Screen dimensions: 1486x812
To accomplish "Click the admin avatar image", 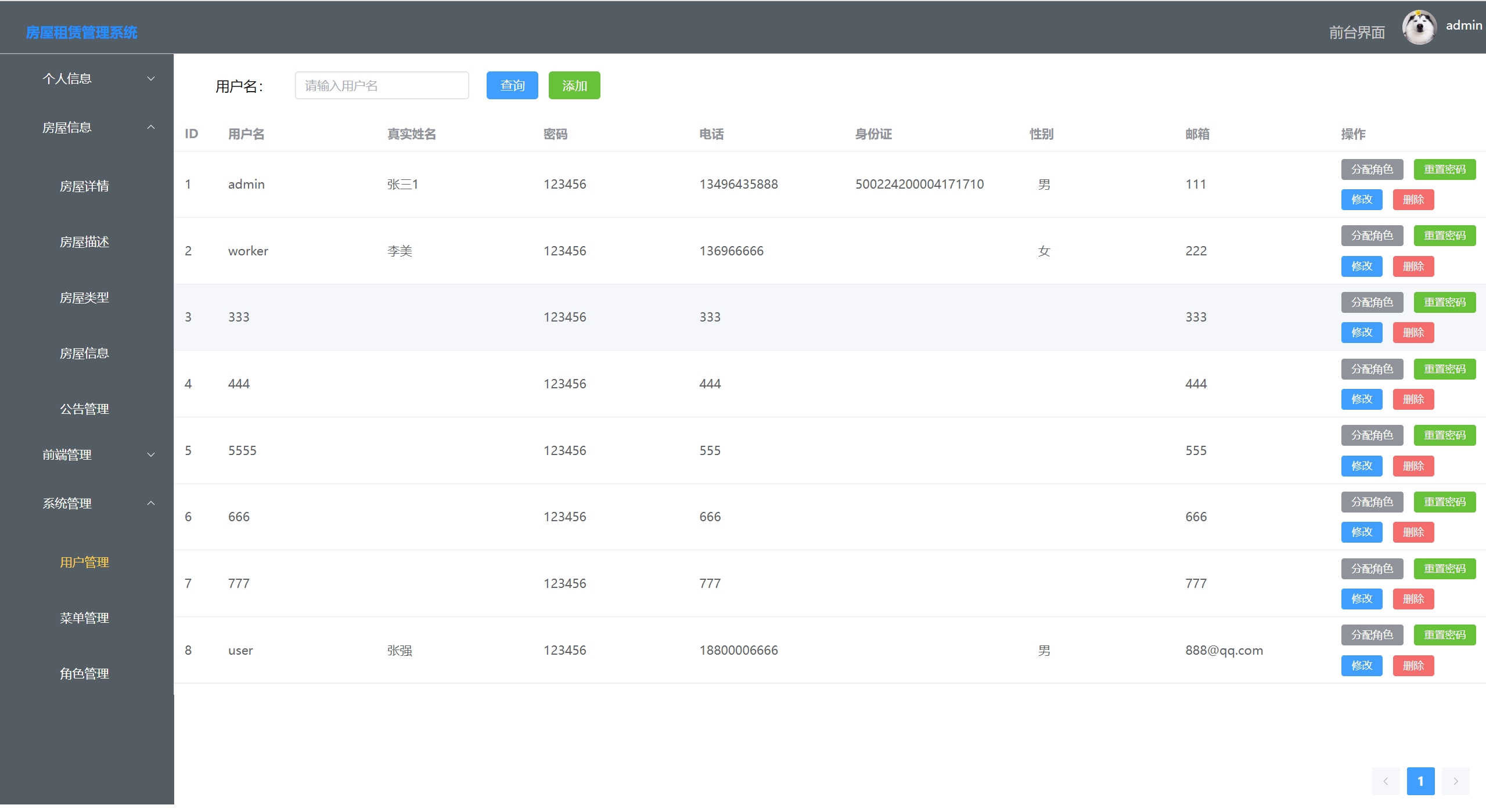I will point(1419,27).
